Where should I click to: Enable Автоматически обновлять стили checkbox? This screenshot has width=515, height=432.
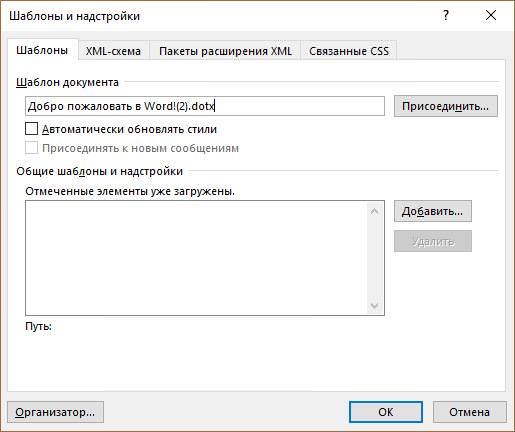tap(32, 129)
